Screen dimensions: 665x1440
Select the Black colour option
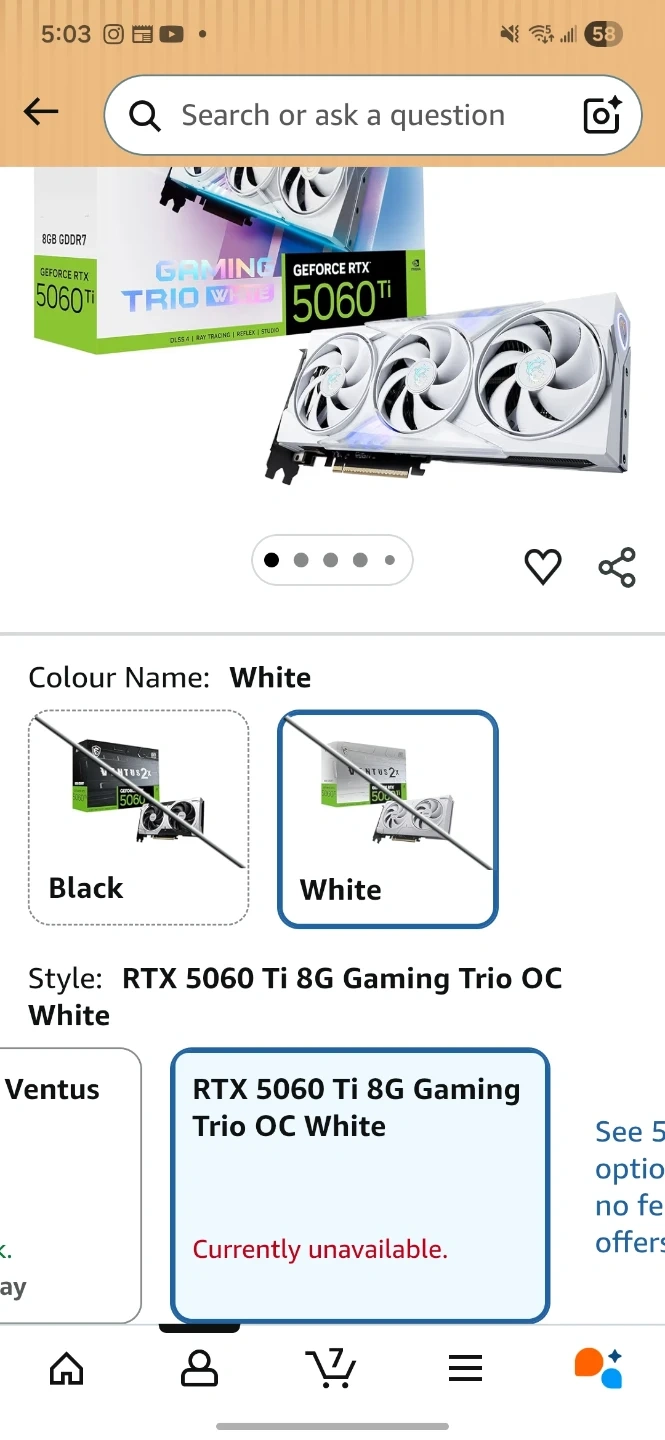pos(138,818)
